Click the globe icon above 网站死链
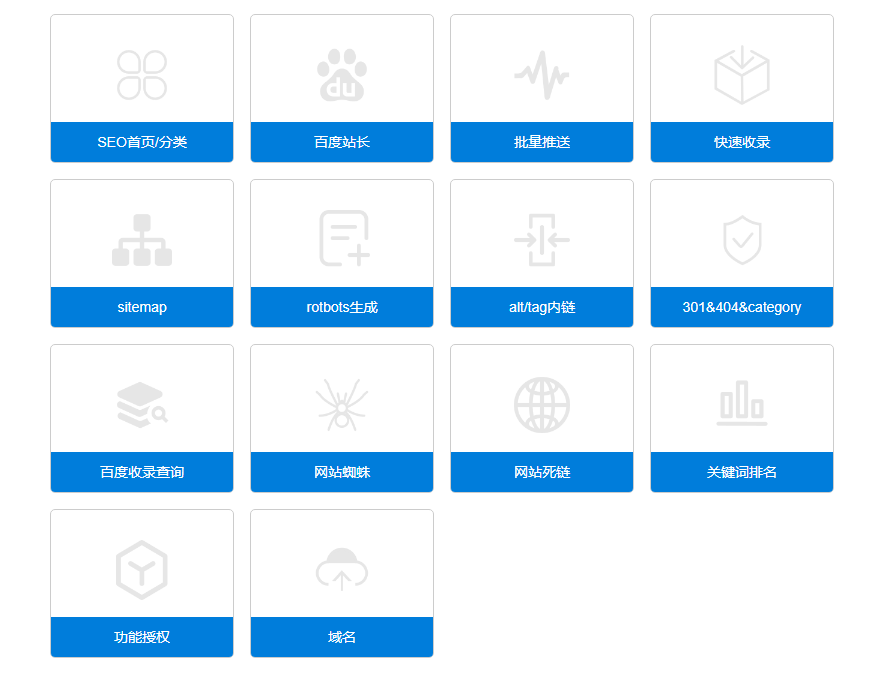 [542, 405]
